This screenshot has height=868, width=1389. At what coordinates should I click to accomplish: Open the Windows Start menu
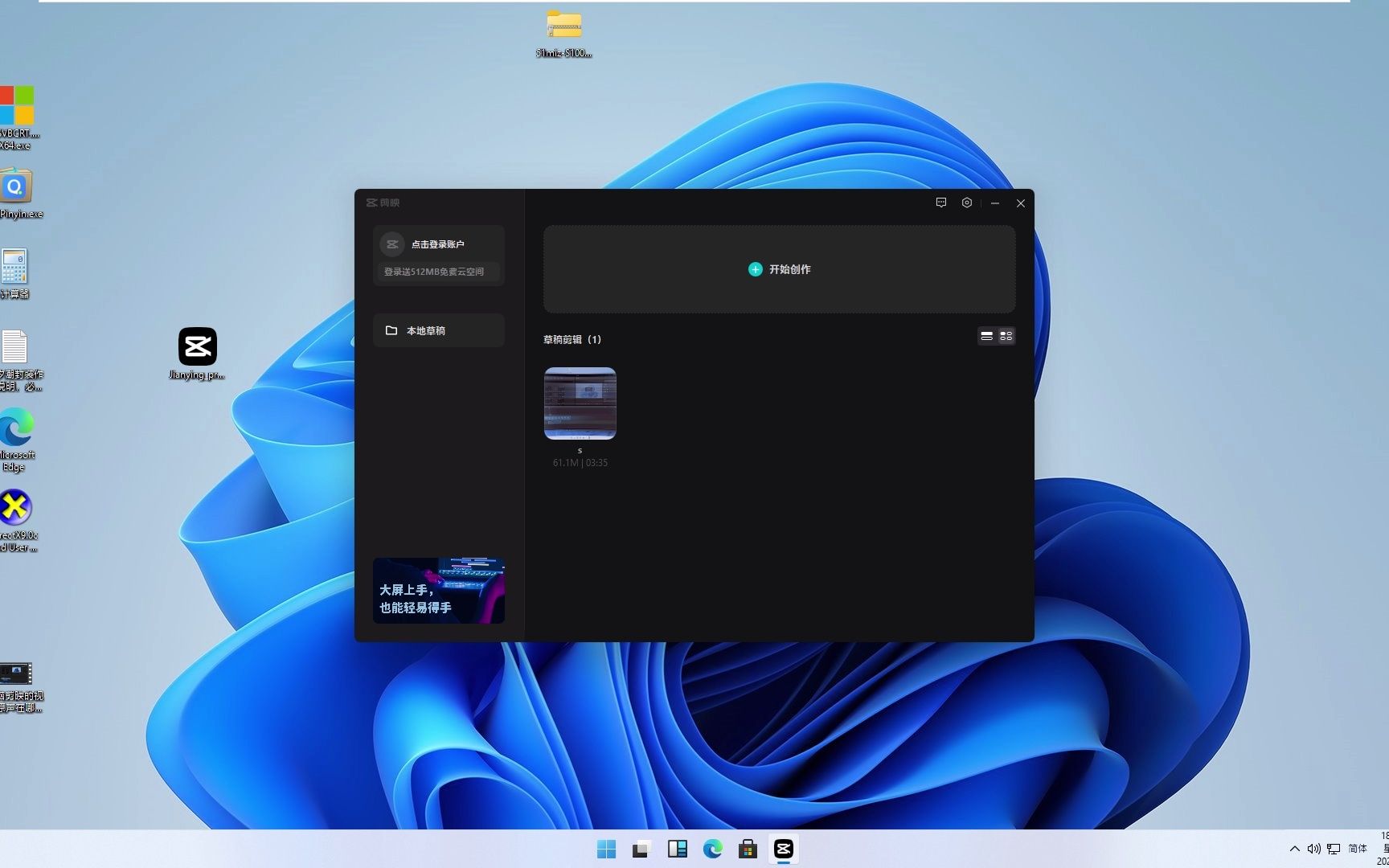pos(606,849)
